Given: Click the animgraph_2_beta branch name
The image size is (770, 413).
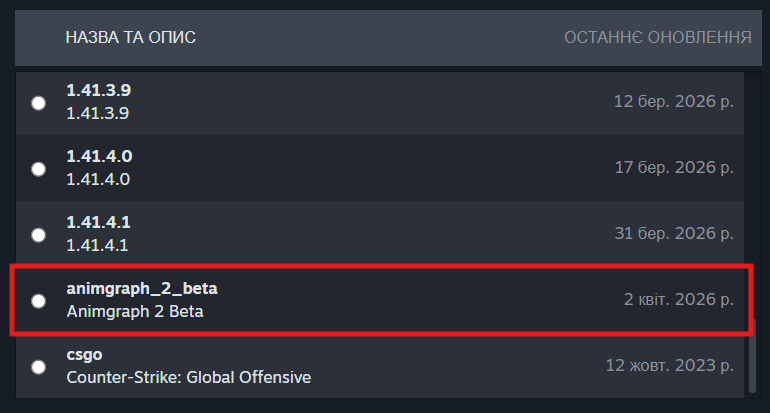Looking at the screenshot, I should pyautogui.click(x=141, y=289).
